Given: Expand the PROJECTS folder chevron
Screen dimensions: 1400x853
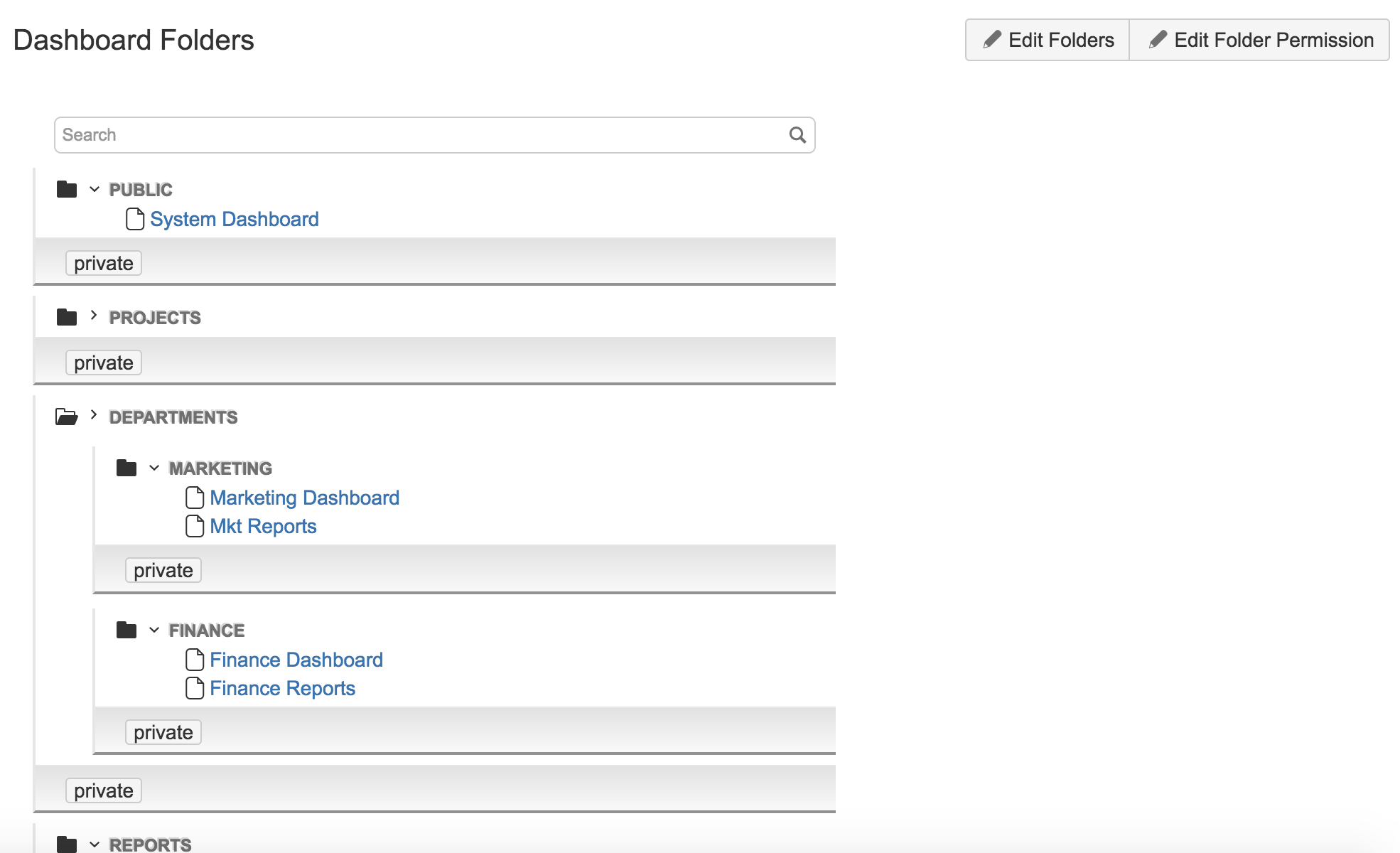Looking at the screenshot, I should [94, 316].
